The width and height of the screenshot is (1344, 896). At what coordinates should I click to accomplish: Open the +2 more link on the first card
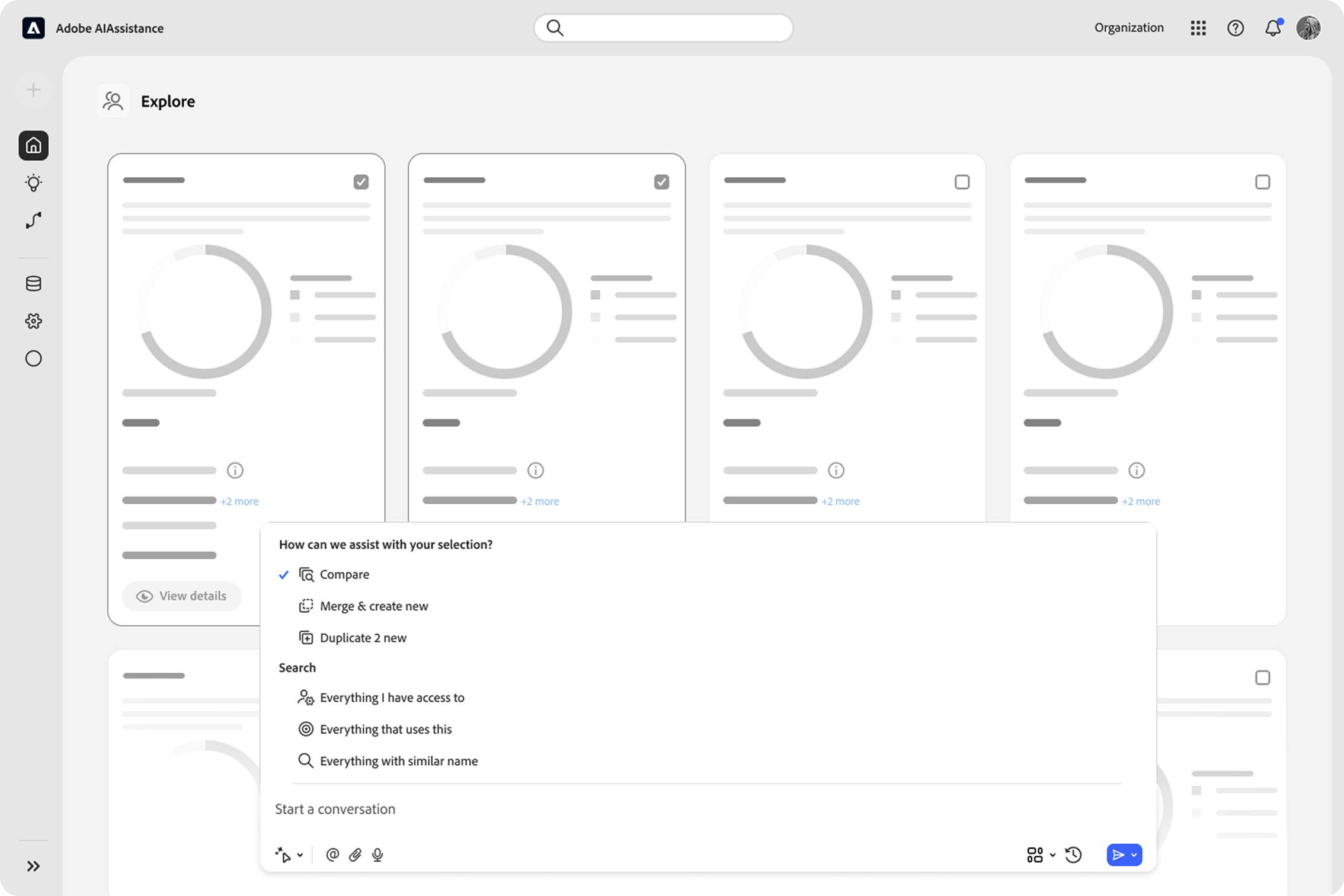[x=239, y=501]
